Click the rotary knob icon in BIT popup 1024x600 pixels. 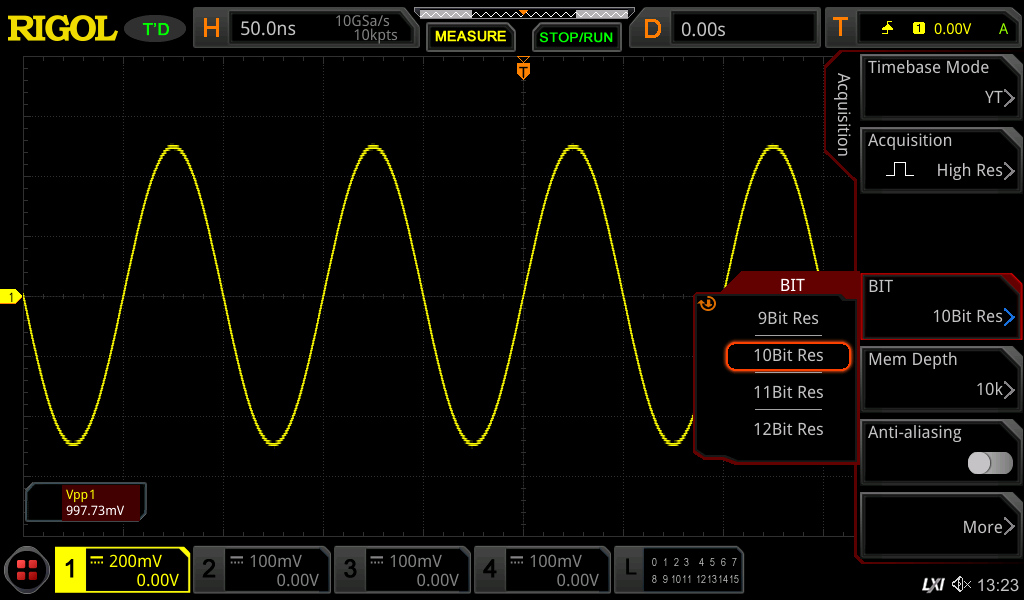click(708, 304)
